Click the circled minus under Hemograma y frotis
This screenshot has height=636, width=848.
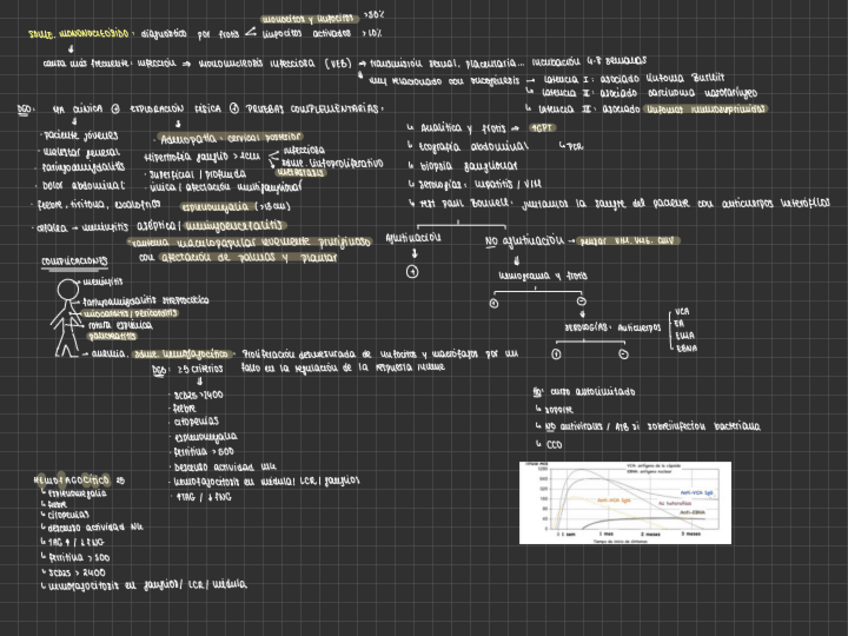pyautogui.click(x=582, y=302)
